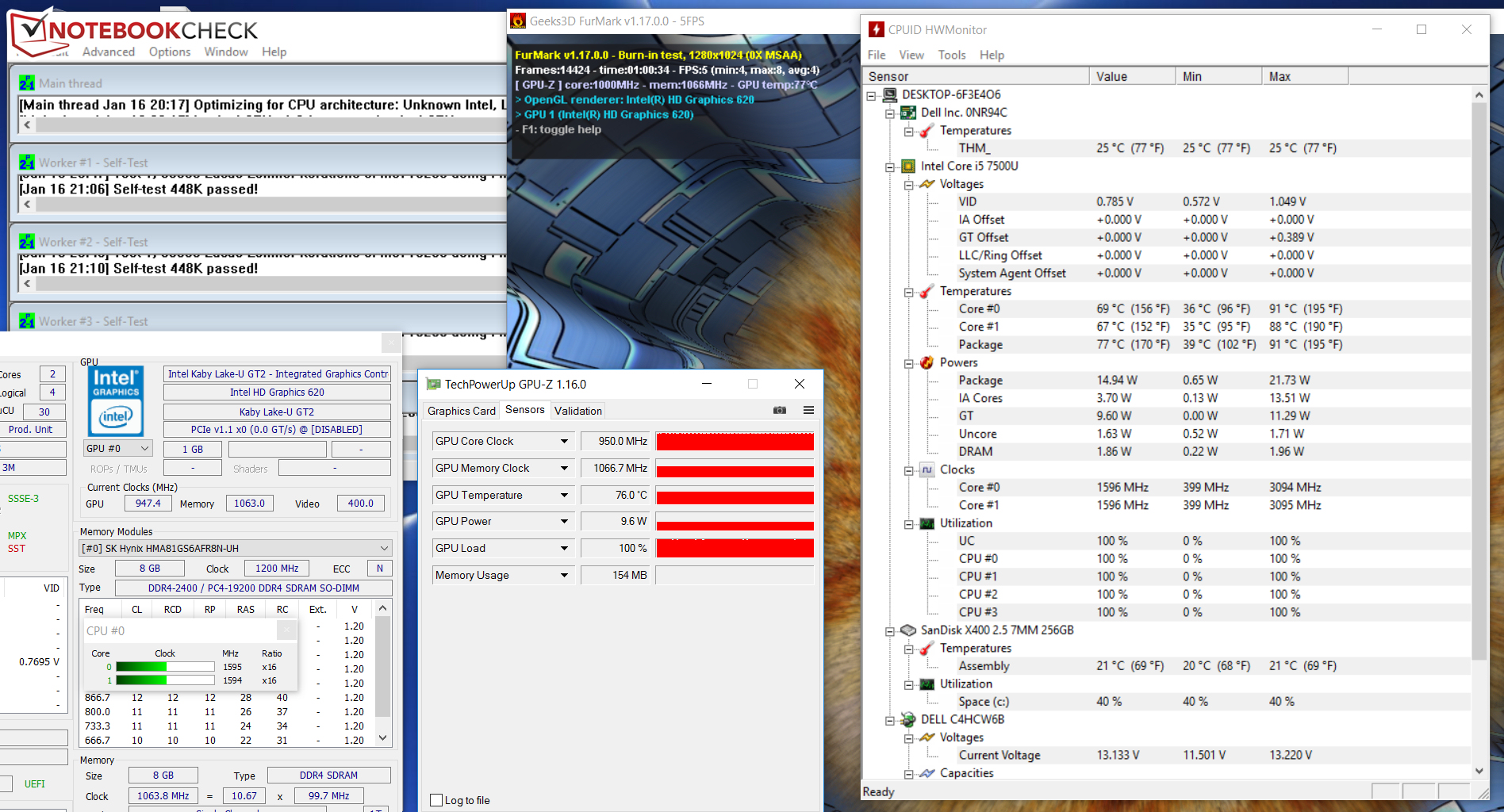
Task: Select the Sensors tab in GPU-Z
Action: click(525, 409)
